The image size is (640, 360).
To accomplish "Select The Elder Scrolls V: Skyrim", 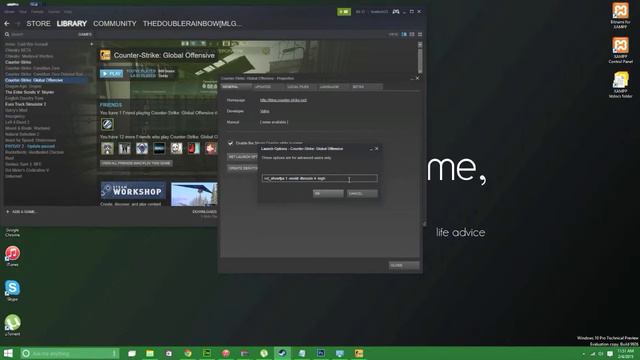I will pyautogui.click(x=29, y=92).
